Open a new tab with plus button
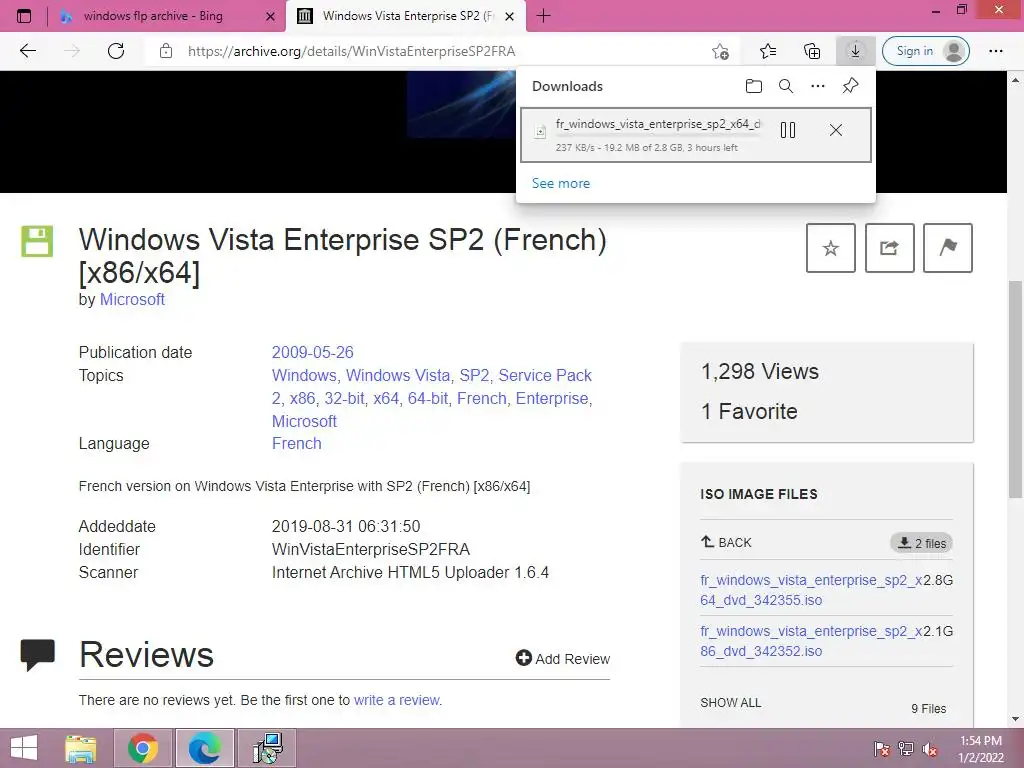Viewport: 1024px width, 768px height. 543,16
